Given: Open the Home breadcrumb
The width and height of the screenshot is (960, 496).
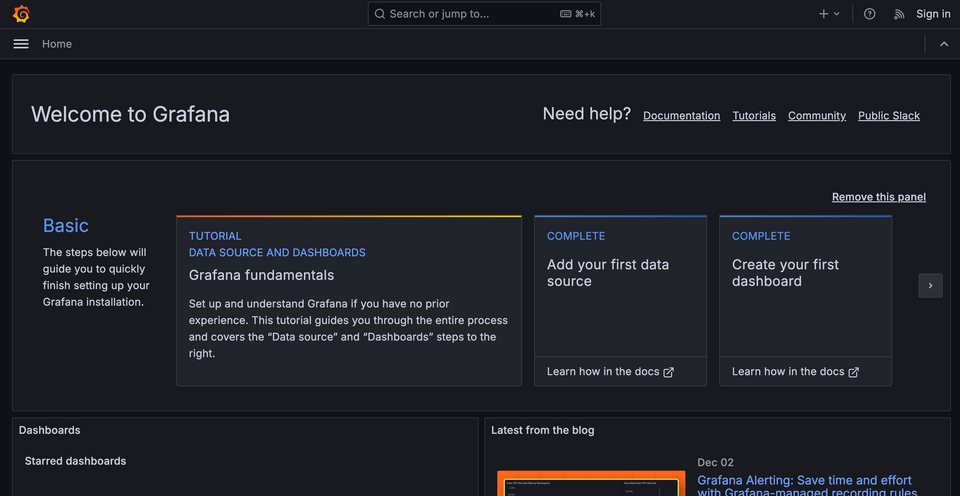Looking at the screenshot, I should 57,44.
